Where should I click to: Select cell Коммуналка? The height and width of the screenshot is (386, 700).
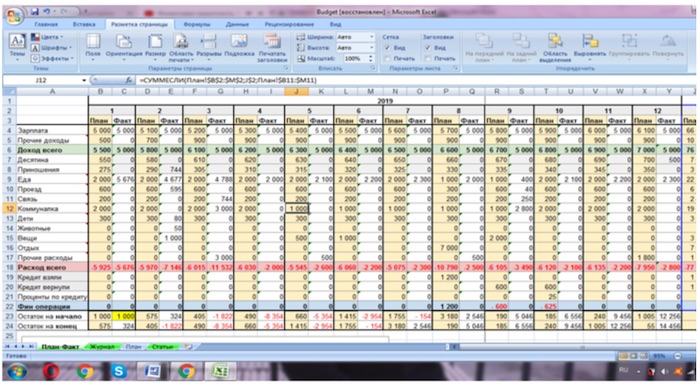(52, 208)
